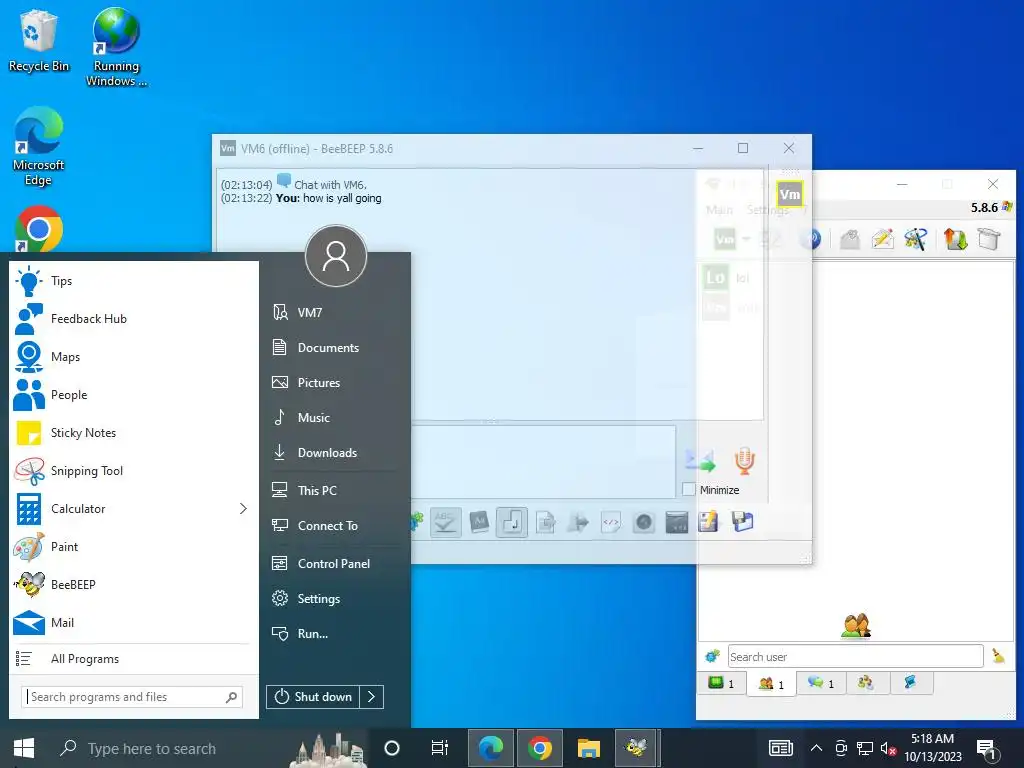
Task: Click the white bucket icon in main toolbar
Action: pyautogui.click(x=989, y=239)
